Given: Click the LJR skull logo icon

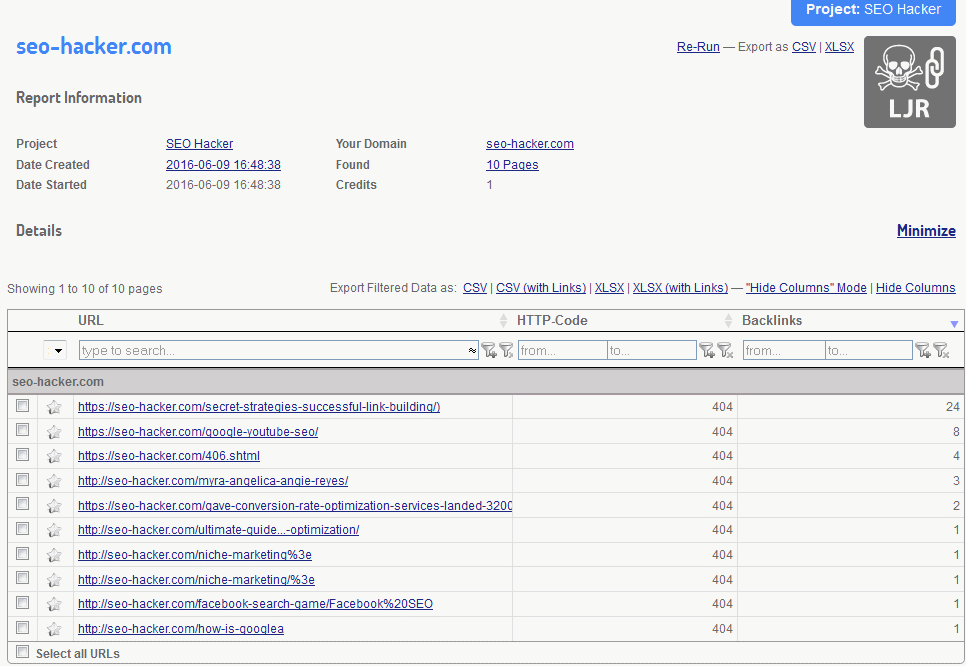Looking at the screenshot, I should pyautogui.click(x=909, y=82).
